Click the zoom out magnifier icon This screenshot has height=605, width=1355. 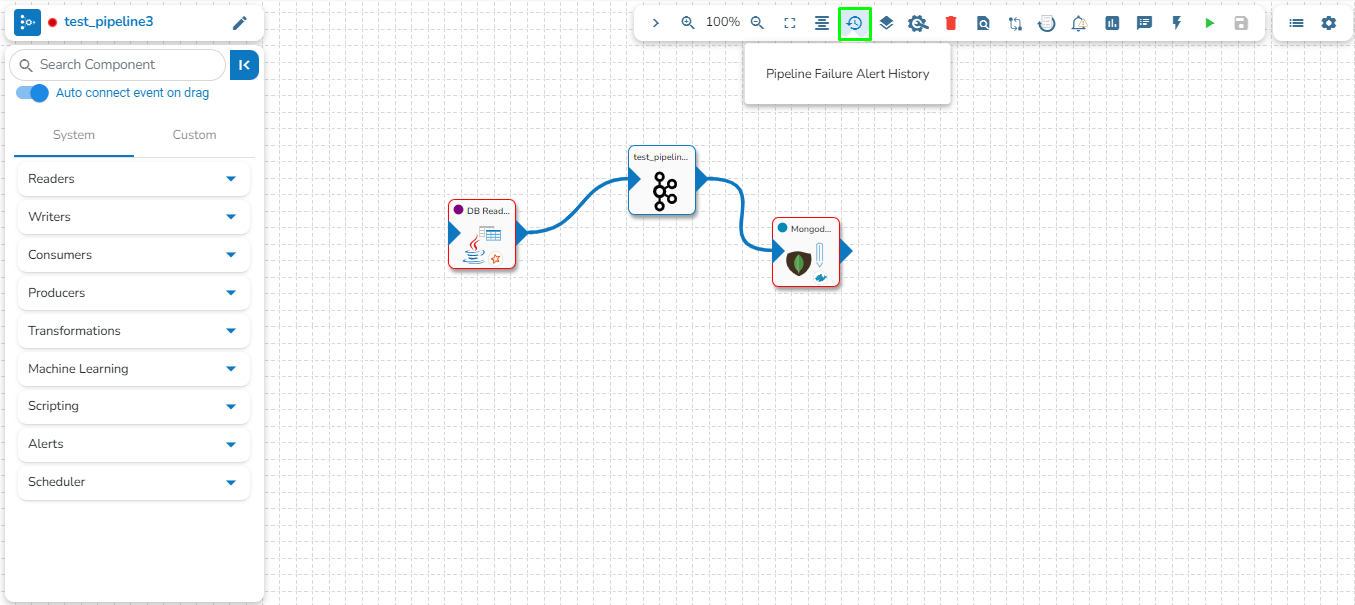tap(758, 23)
